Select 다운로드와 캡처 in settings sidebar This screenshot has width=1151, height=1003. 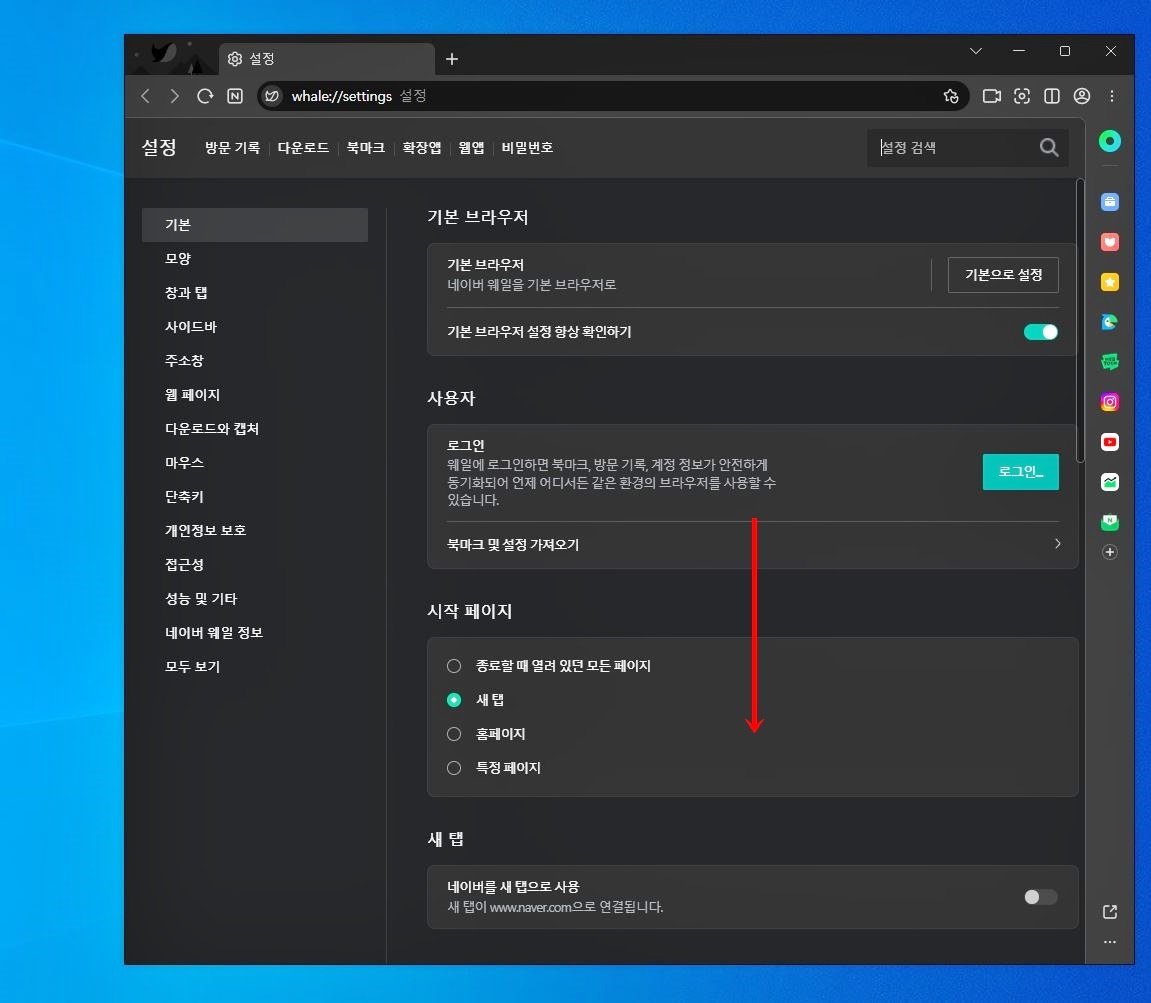point(255,429)
